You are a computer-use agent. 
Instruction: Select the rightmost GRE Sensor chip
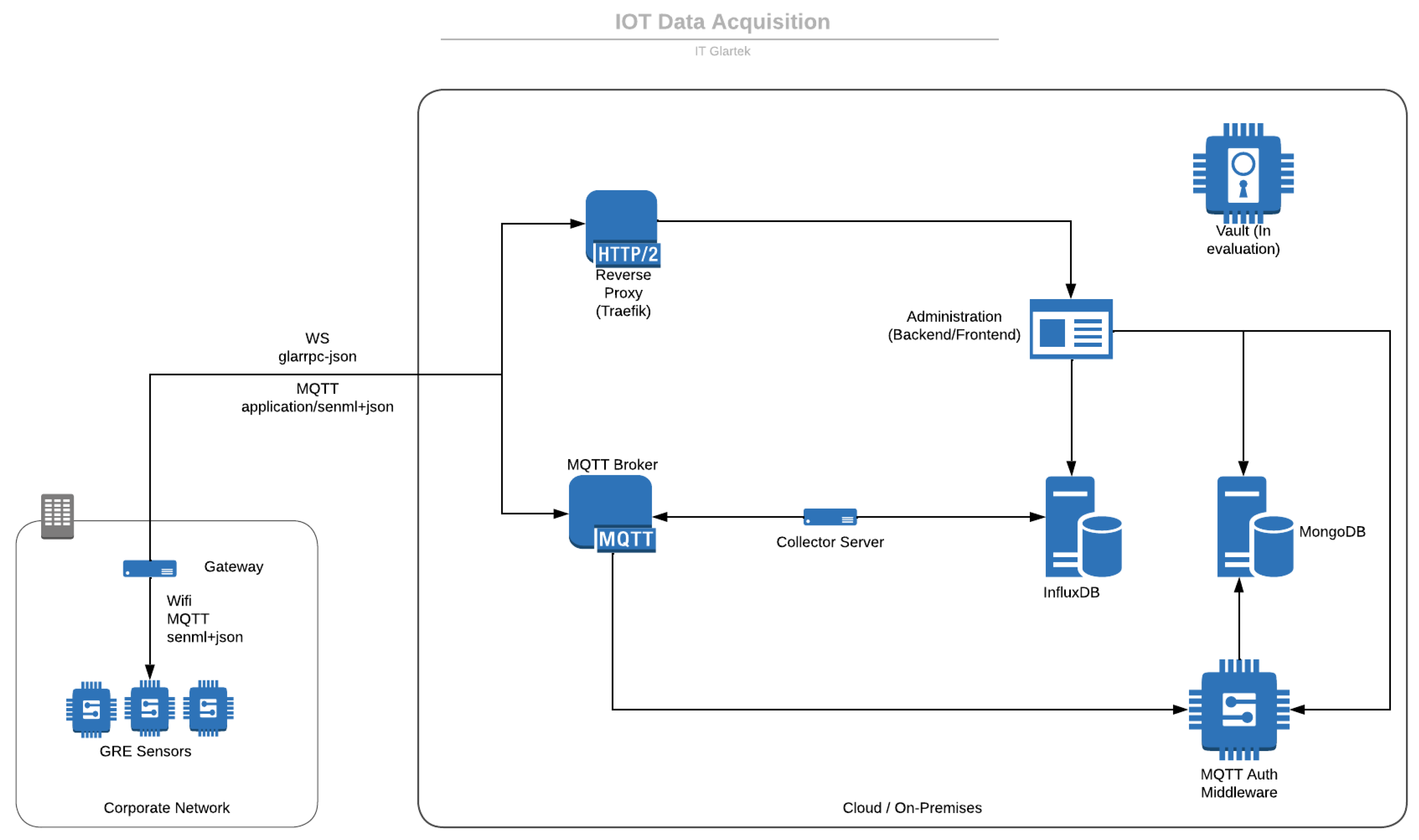[208, 708]
